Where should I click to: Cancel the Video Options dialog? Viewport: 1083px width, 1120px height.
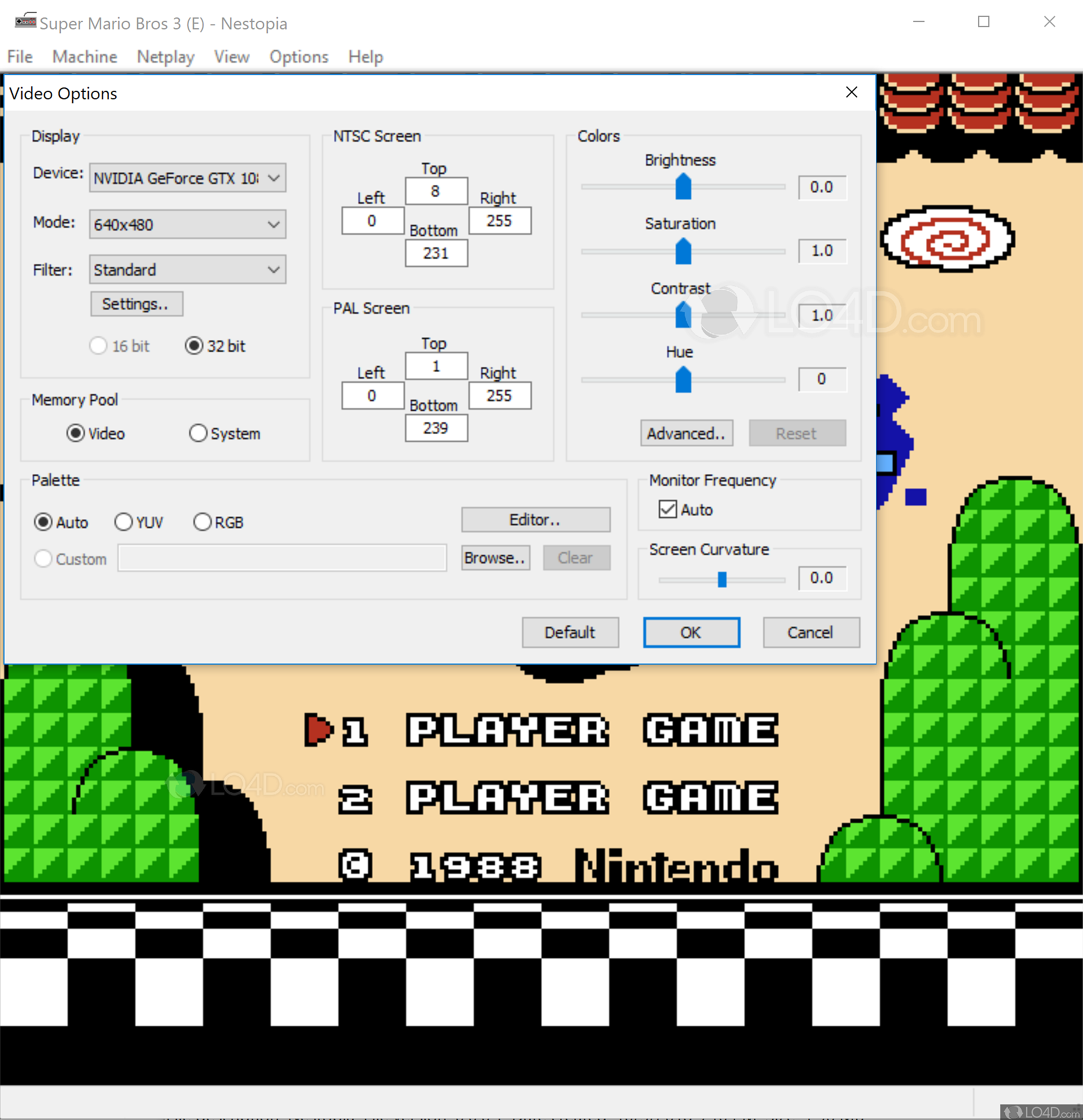pos(811,632)
